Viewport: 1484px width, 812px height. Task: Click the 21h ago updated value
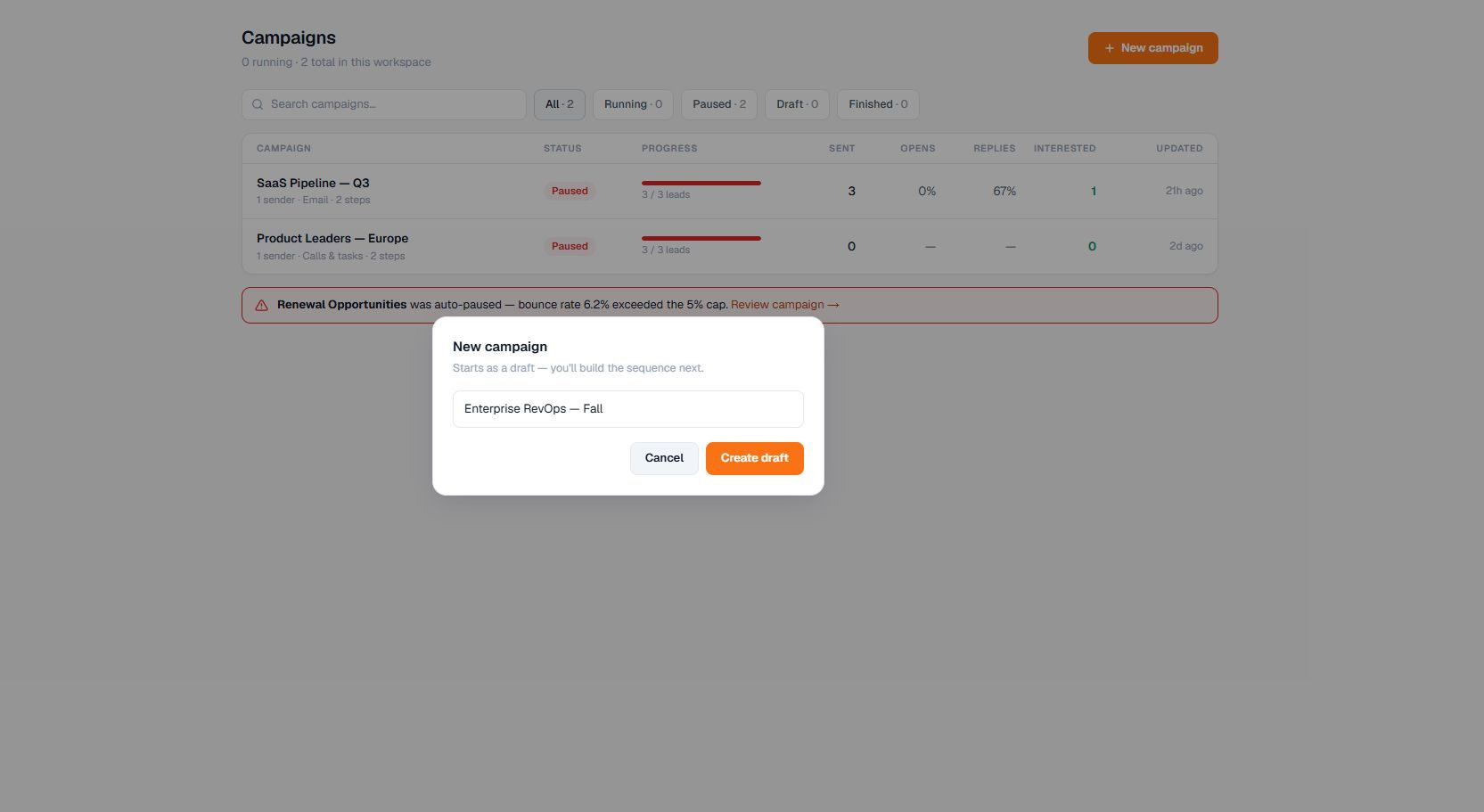(1185, 191)
